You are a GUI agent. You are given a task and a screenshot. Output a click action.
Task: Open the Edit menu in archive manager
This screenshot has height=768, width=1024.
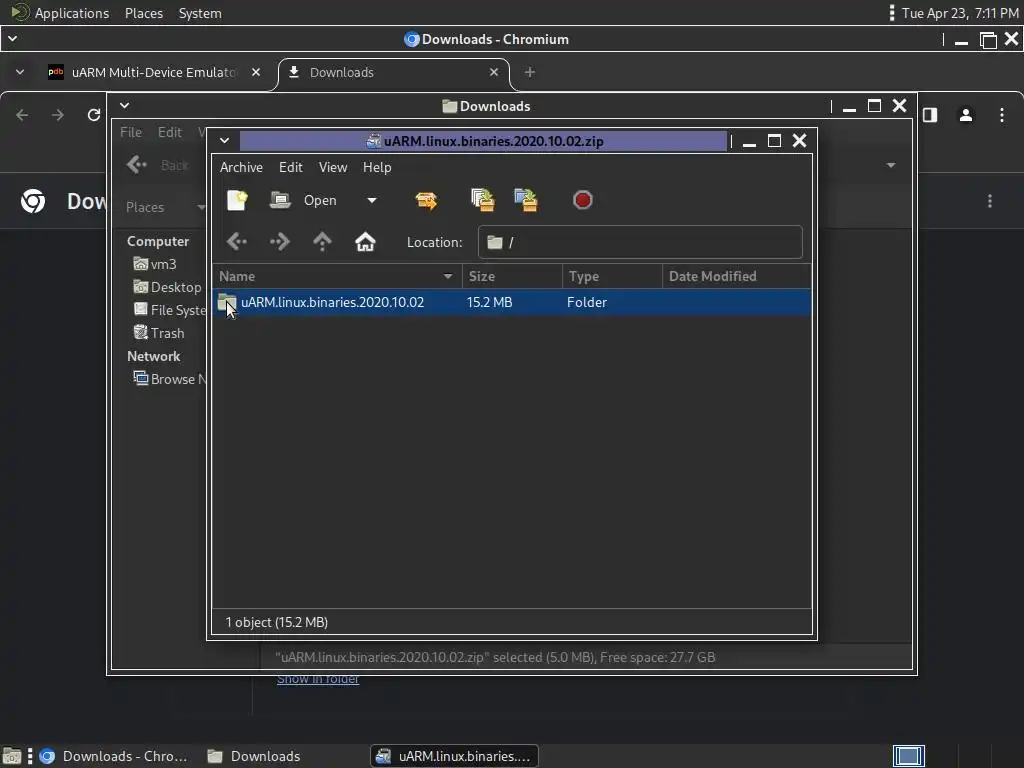291,167
